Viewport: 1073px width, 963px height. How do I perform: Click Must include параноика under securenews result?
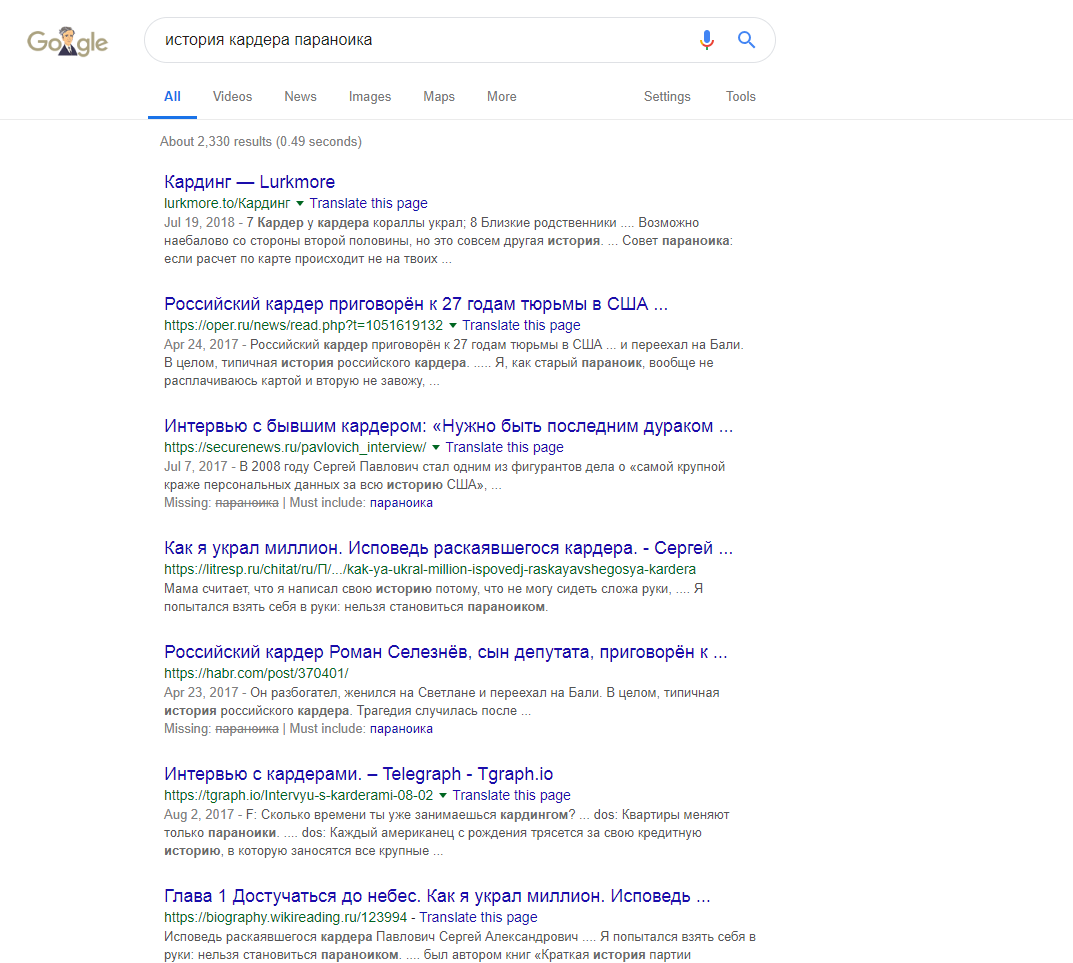[401, 503]
